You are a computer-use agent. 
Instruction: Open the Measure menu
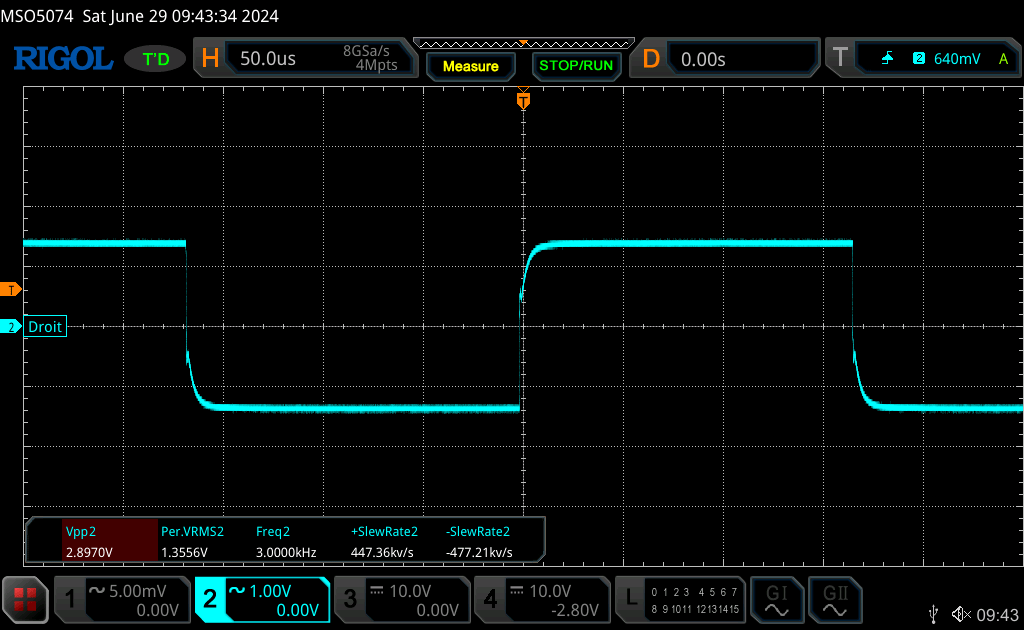click(471, 66)
